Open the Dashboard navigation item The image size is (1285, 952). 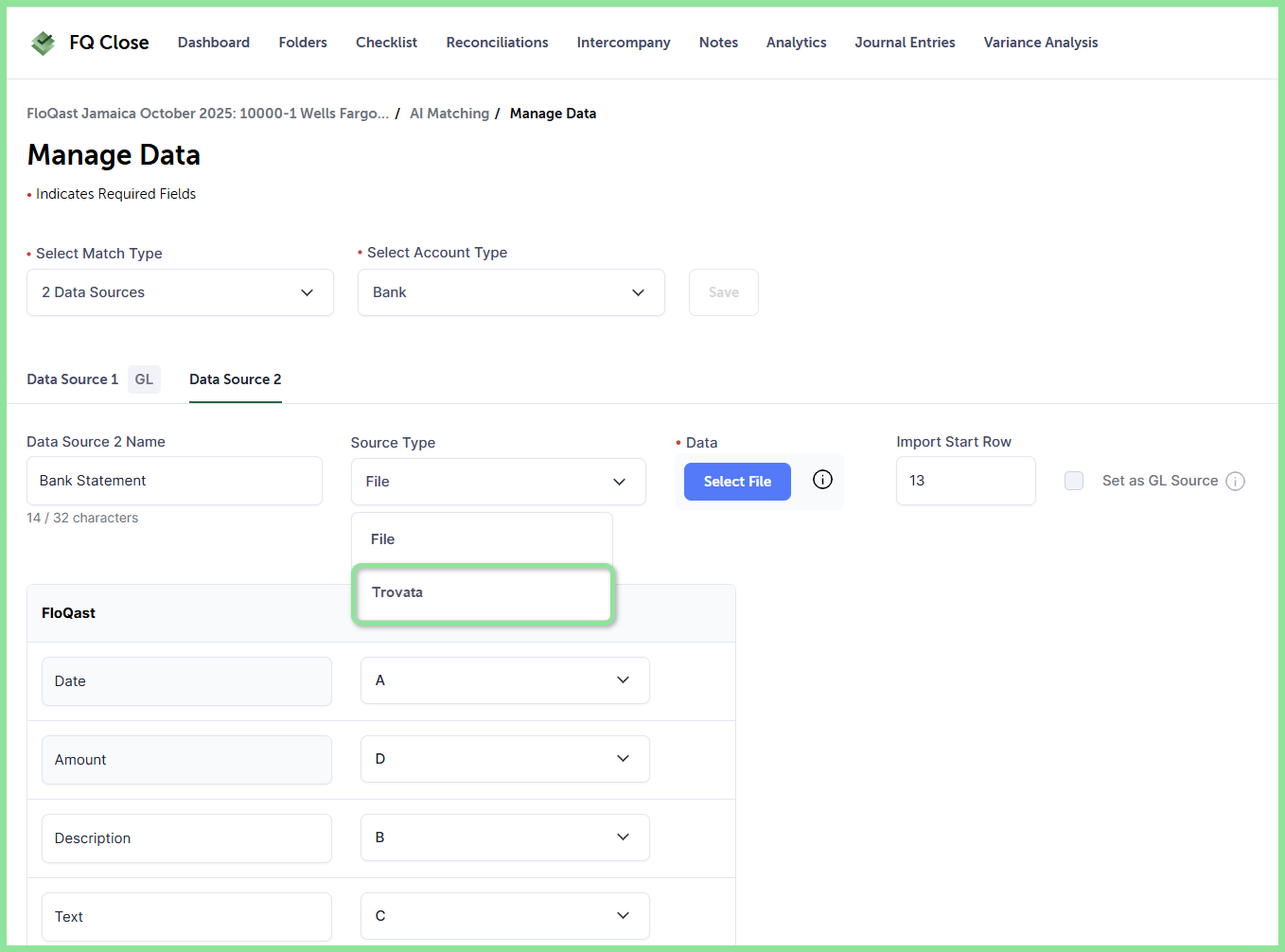tap(214, 43)
